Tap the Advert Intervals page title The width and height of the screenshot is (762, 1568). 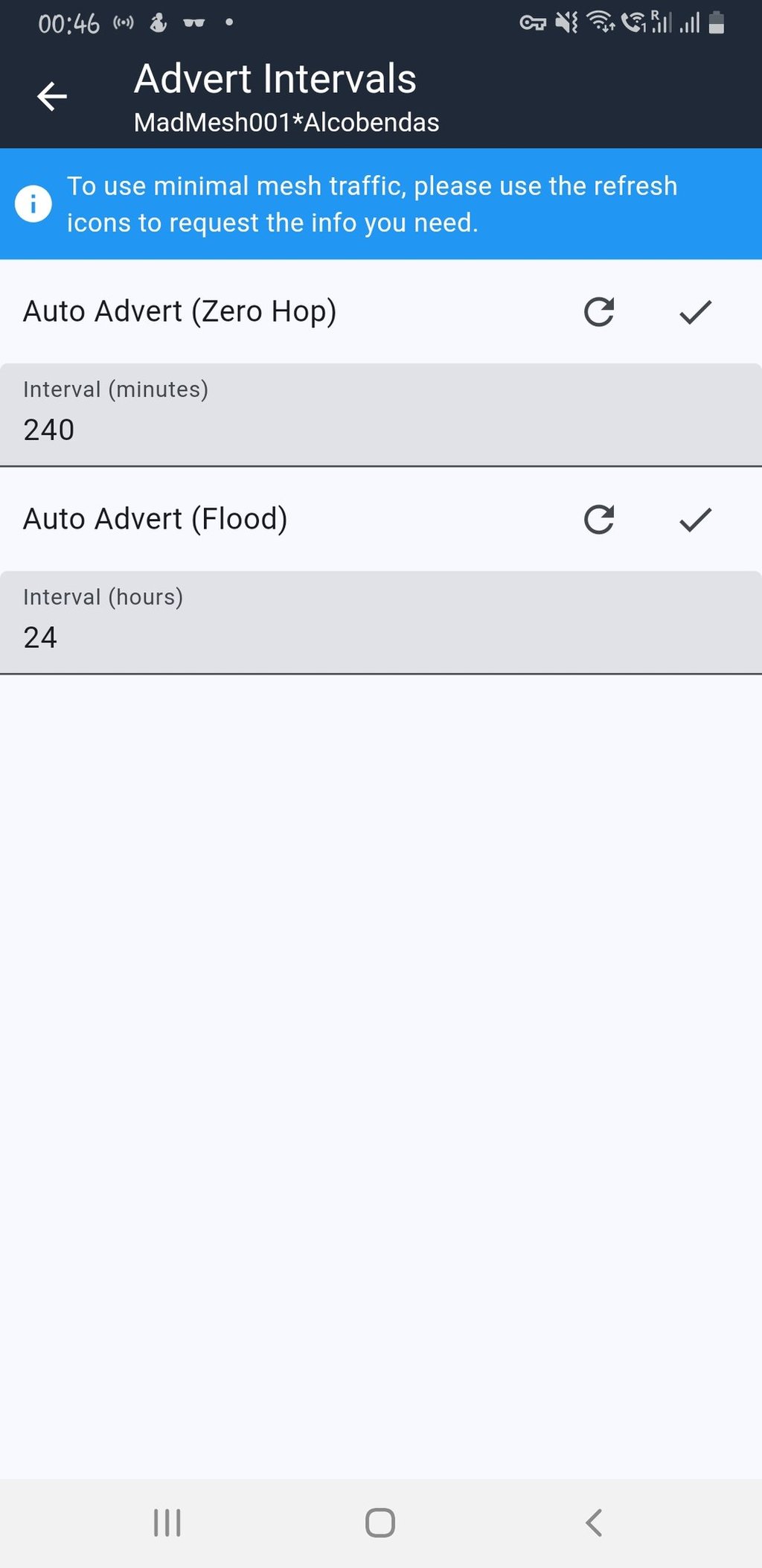(275, 79)
